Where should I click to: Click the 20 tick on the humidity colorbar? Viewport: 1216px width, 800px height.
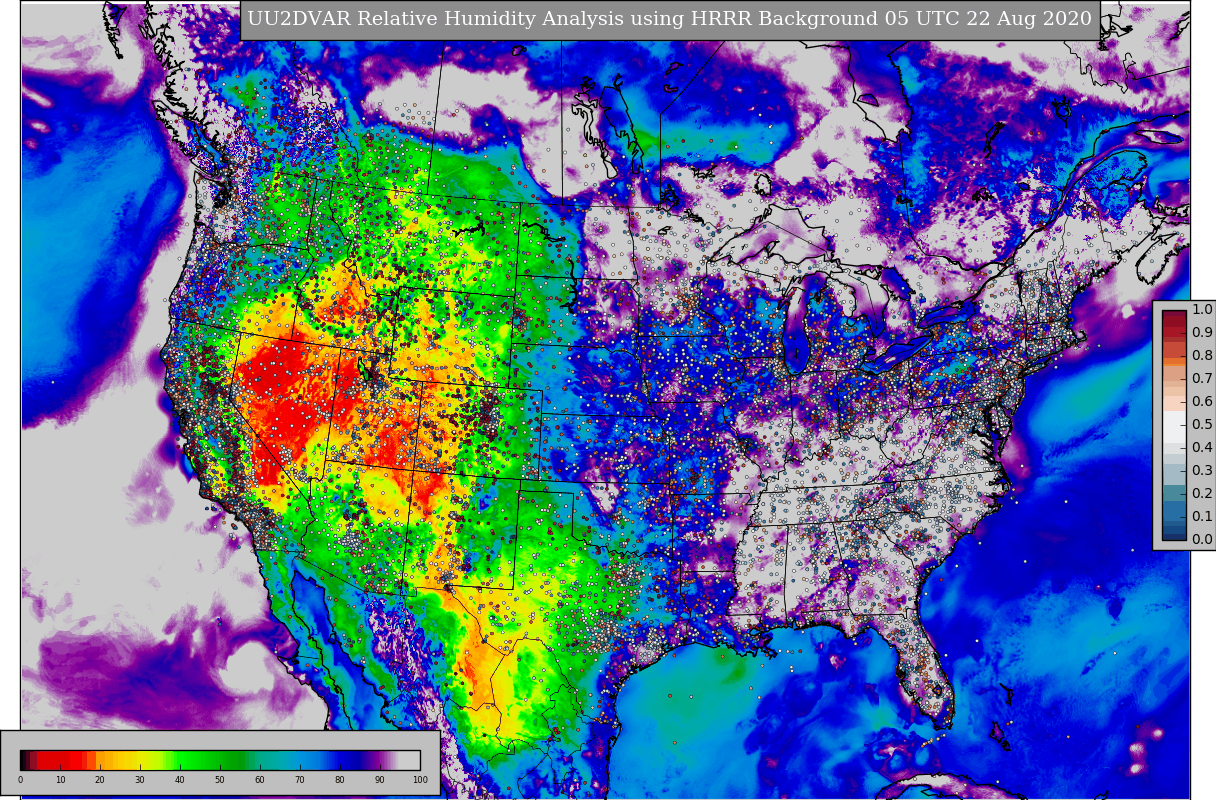100,780
